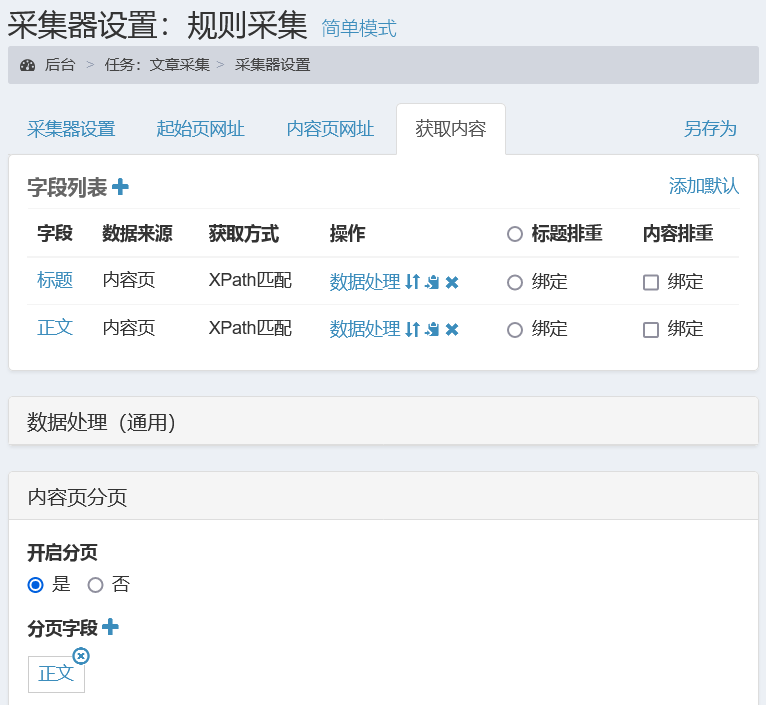Select 绑定 radio for 标题 row
Screen dimensions: 766x705
[514, 282]
